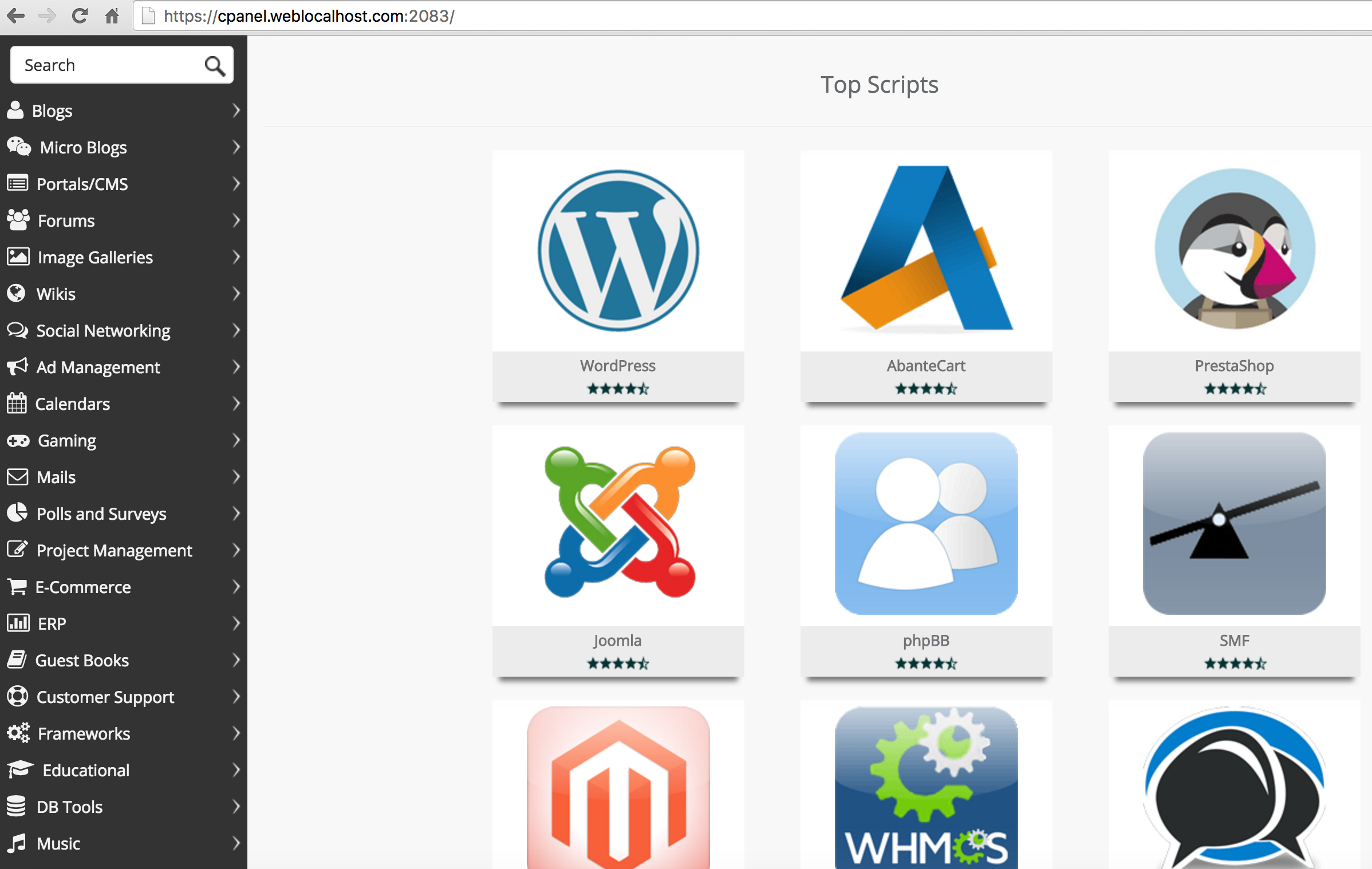
Task: Click the DB Tools database icon
Action: [17, 806]
